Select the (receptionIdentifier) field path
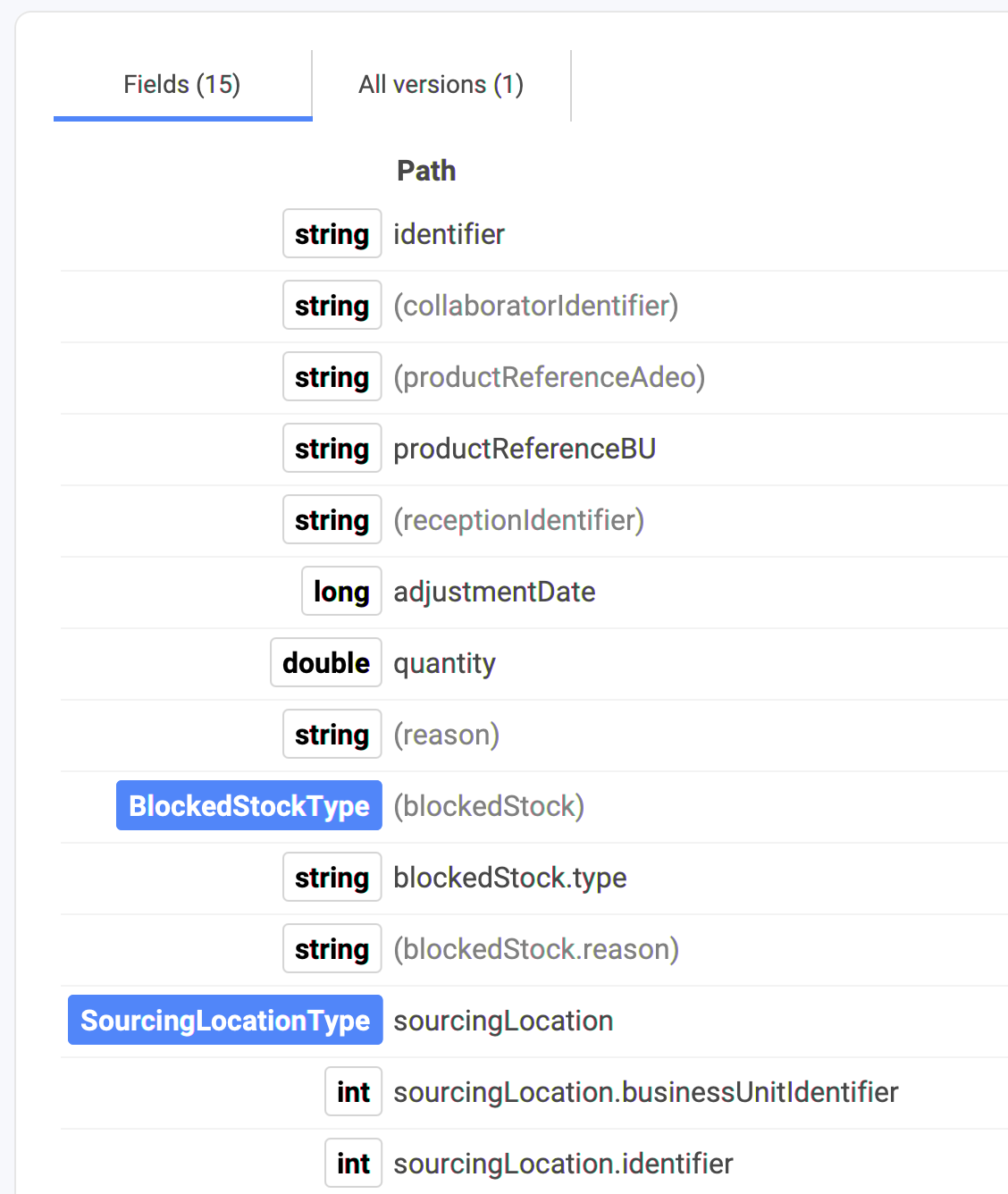 click(x=519, y=520)
